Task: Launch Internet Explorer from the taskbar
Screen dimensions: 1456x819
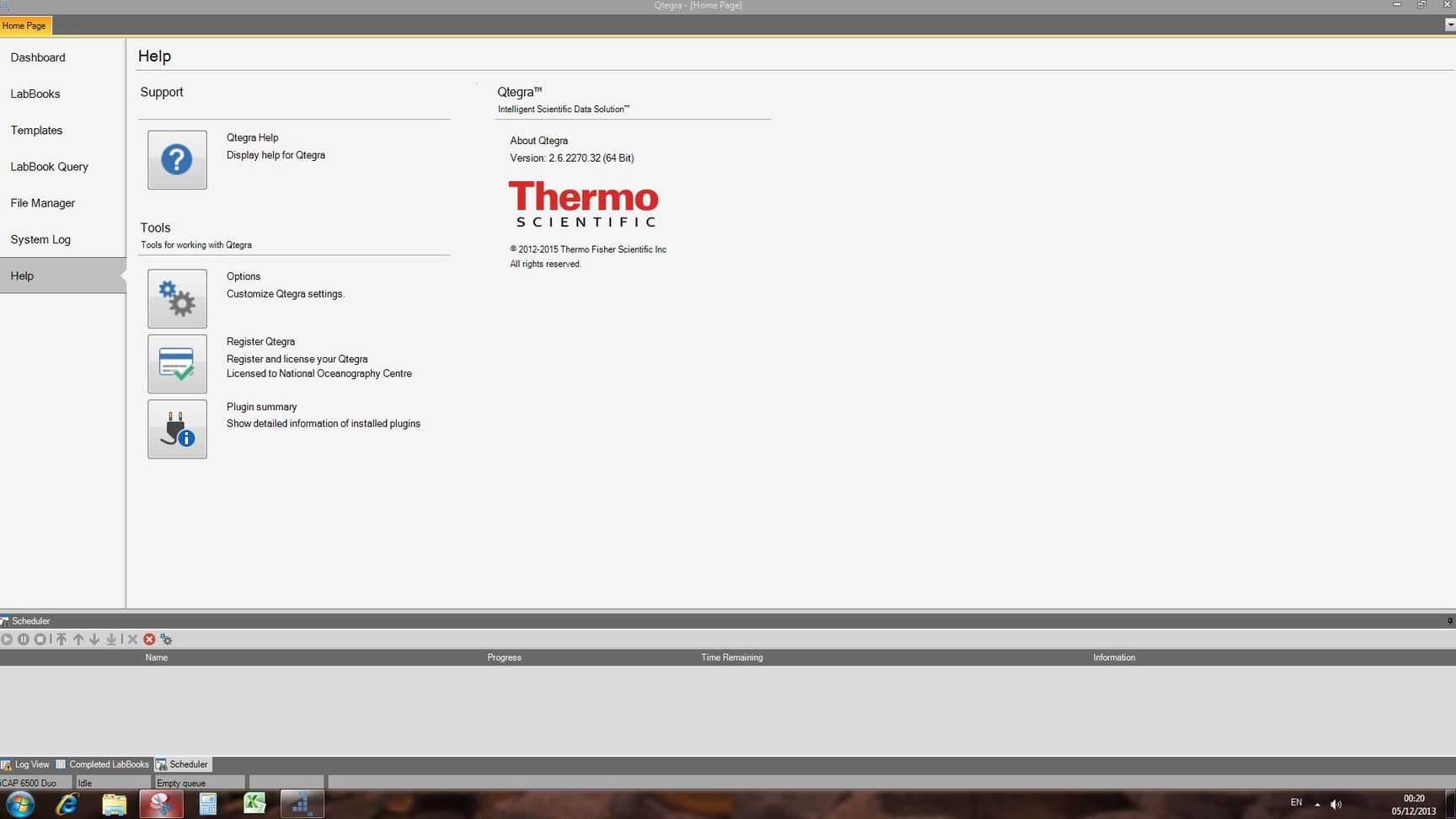Action: pos(67,804)
